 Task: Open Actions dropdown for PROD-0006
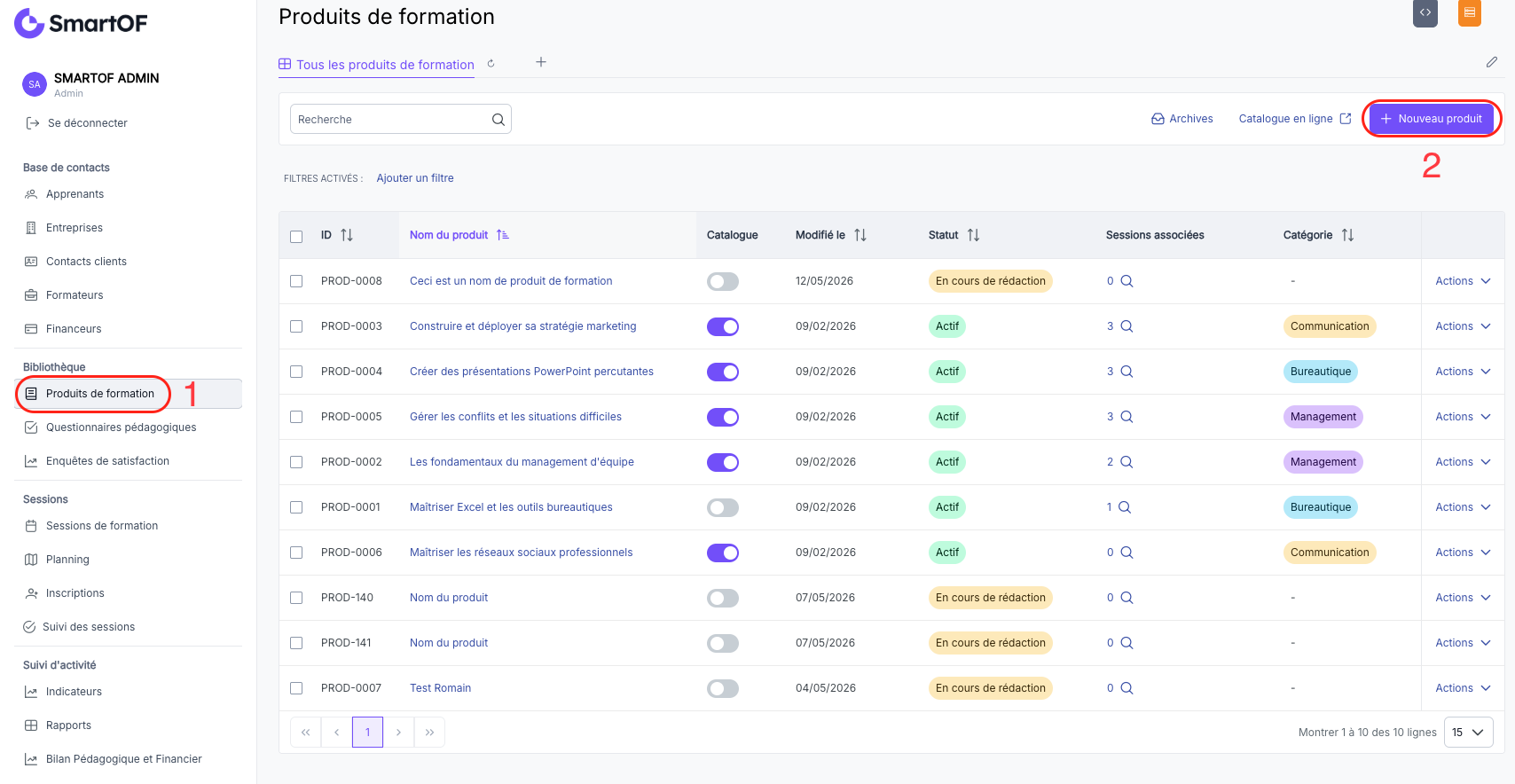1463,553
